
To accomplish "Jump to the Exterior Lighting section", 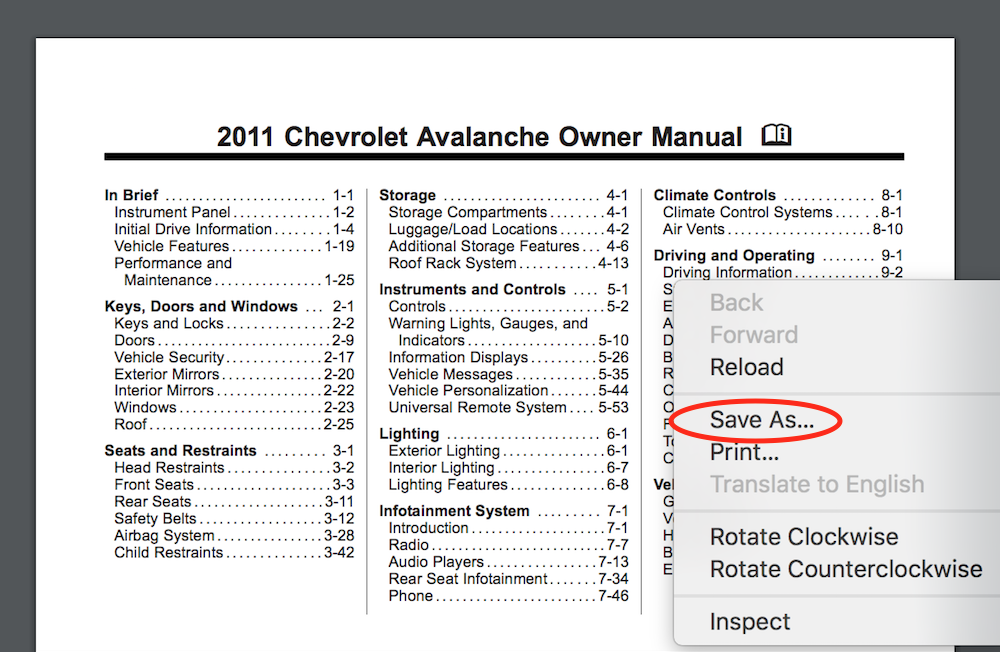I will (443, 451).
